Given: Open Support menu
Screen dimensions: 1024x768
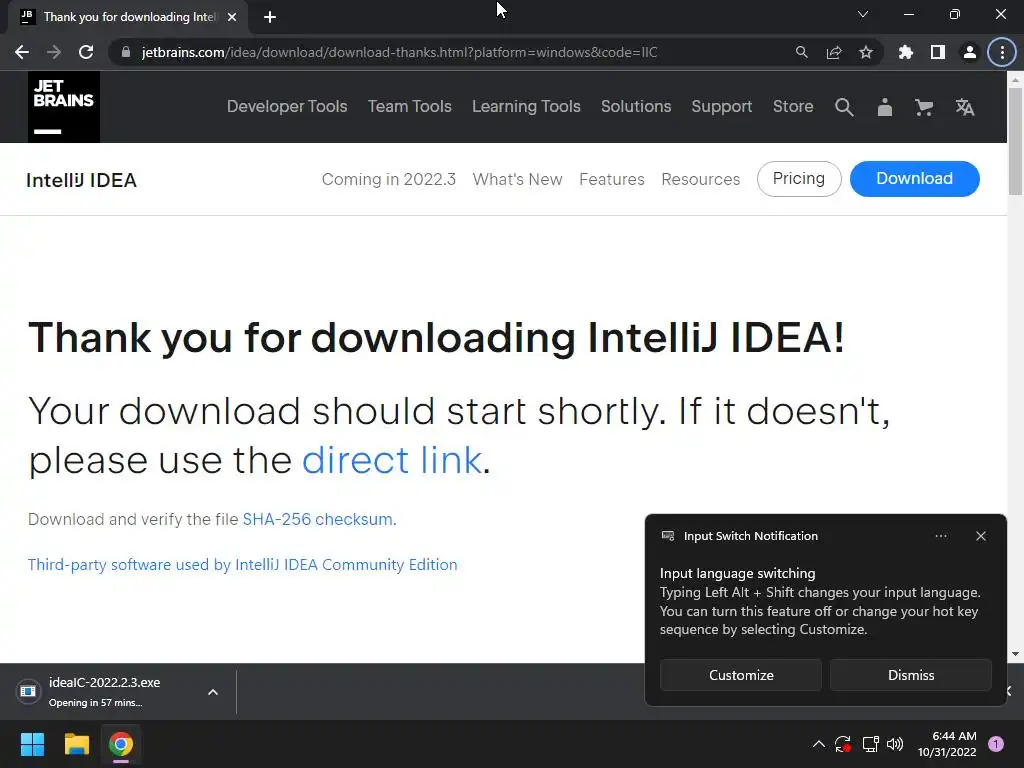Looking at the screenshot, I should click(722, 106).
